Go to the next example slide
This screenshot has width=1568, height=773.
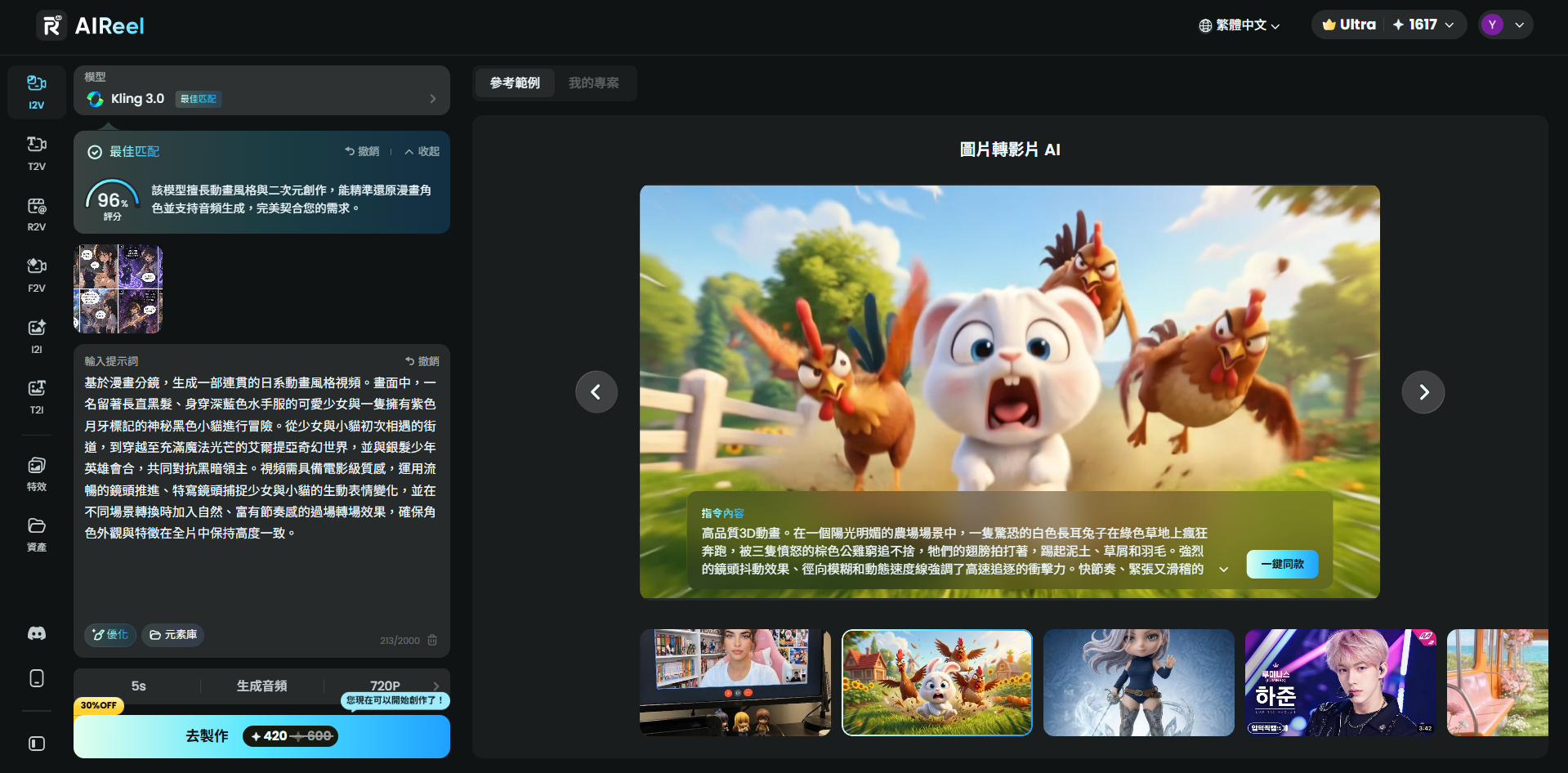pos(1423,392)
